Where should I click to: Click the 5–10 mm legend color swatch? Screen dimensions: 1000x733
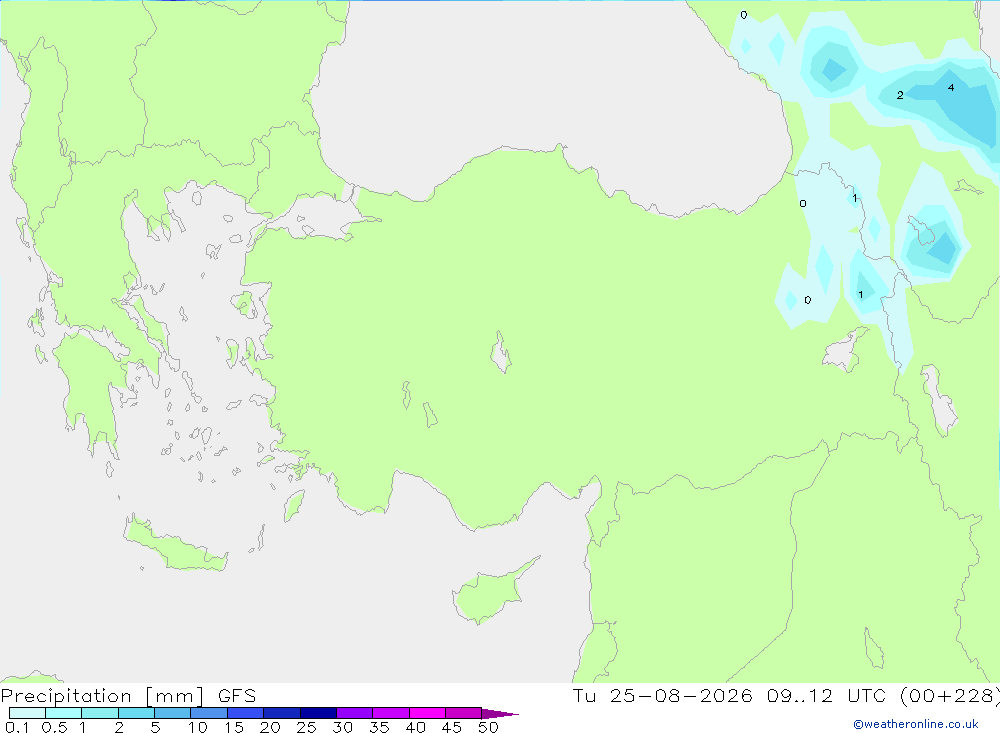tap(173, 713)
